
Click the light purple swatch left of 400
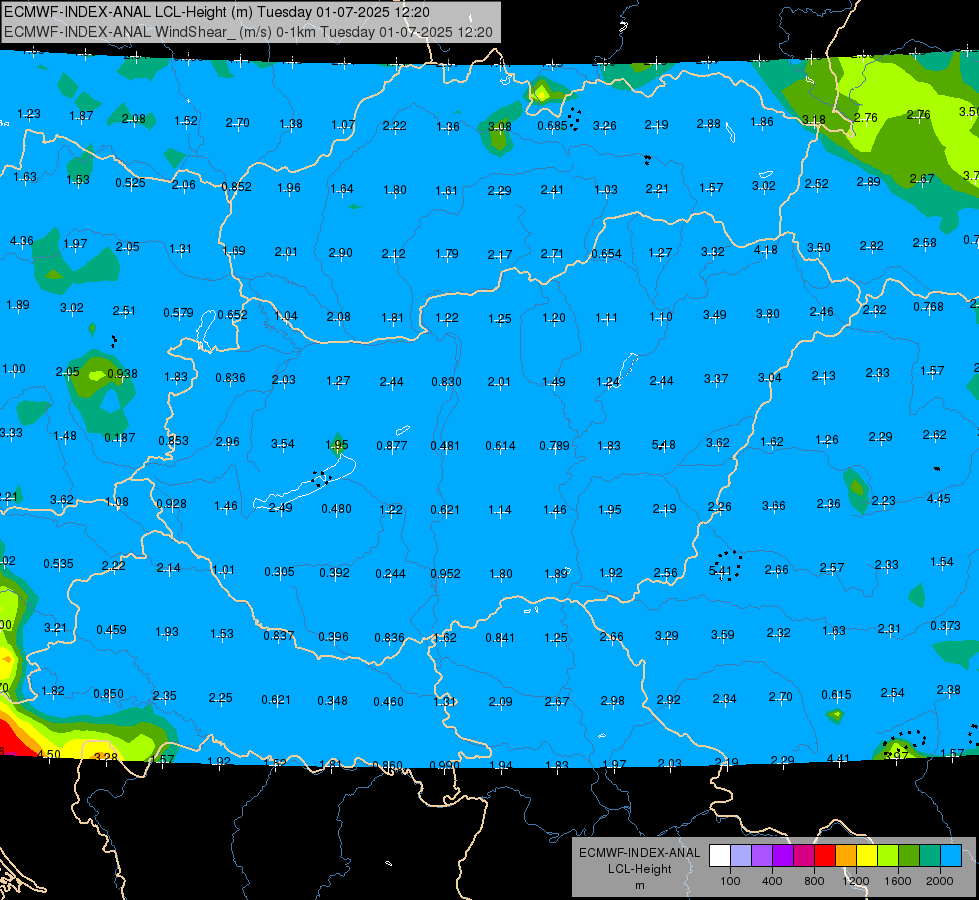[762, 856]
